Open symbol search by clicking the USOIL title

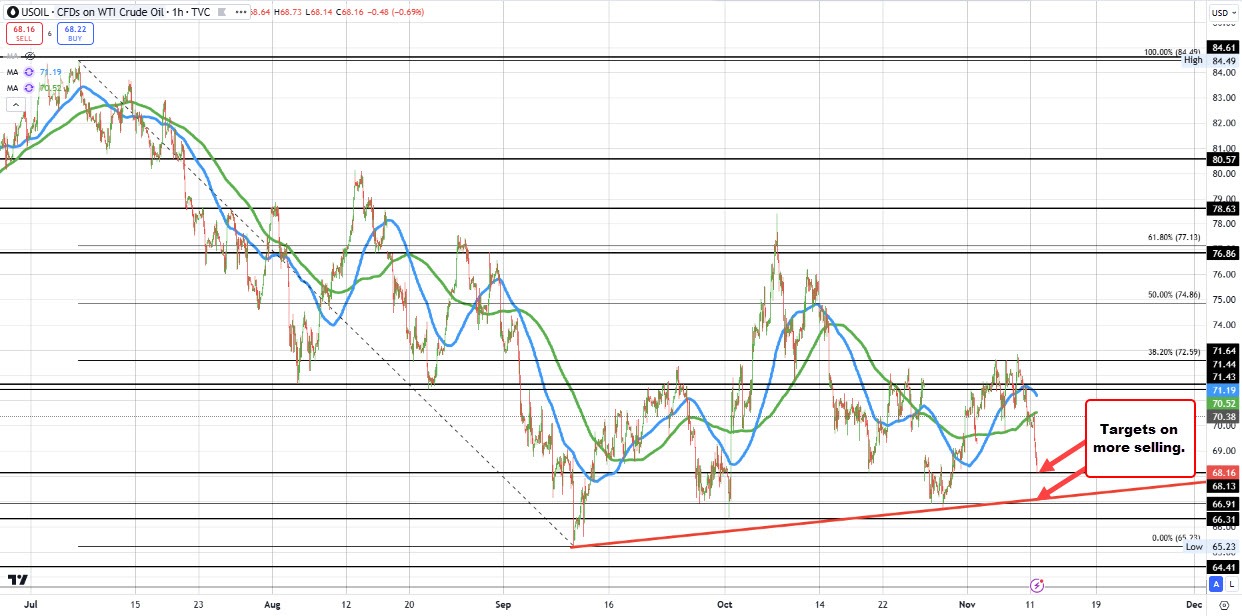(x=35, y=12)
